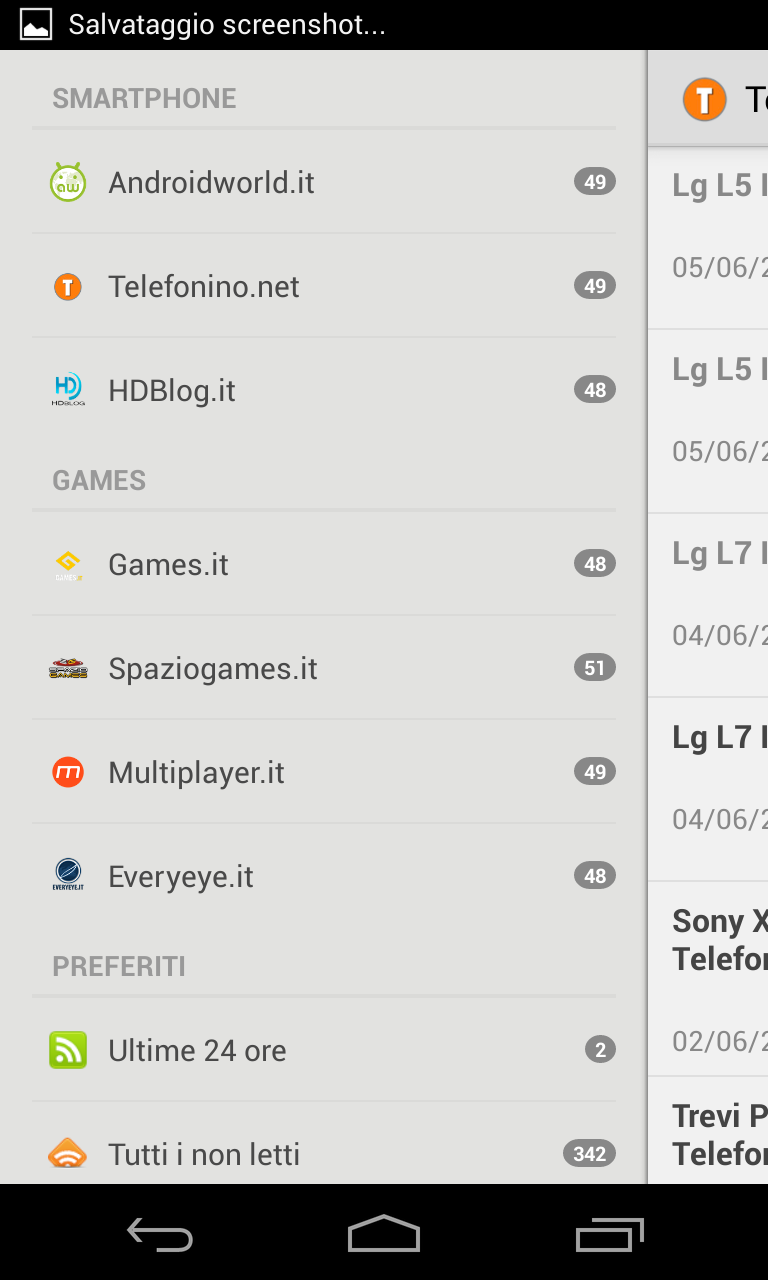Tap the Androidworld.it green robot icon
768x1280 pixels.
click(x=68, y=182)
